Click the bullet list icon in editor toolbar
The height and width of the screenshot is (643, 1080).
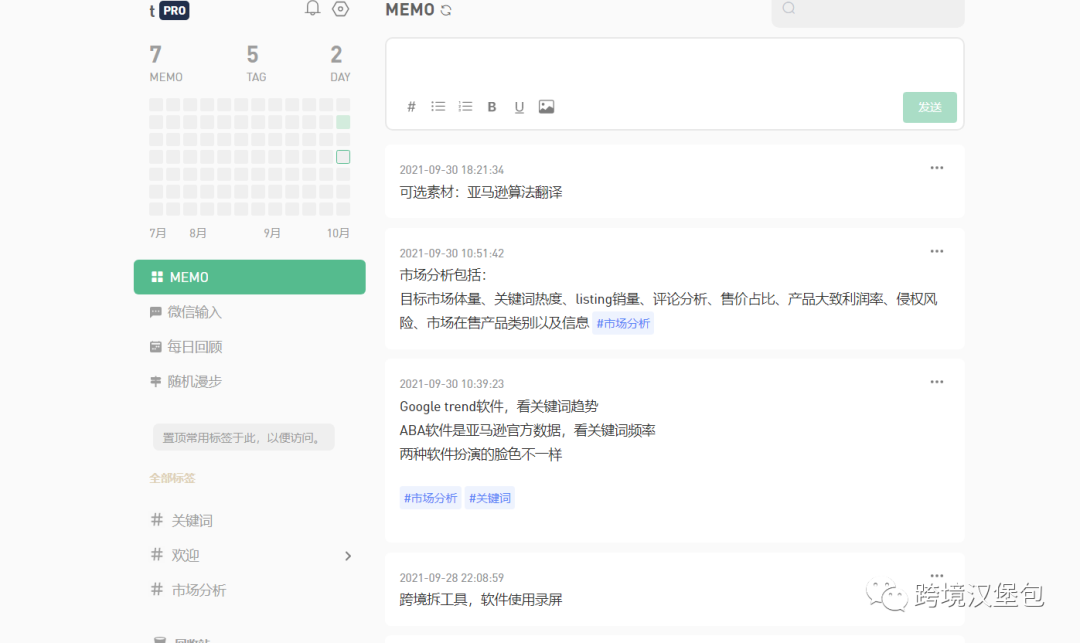pyautogui.click(x=438, y=106)
